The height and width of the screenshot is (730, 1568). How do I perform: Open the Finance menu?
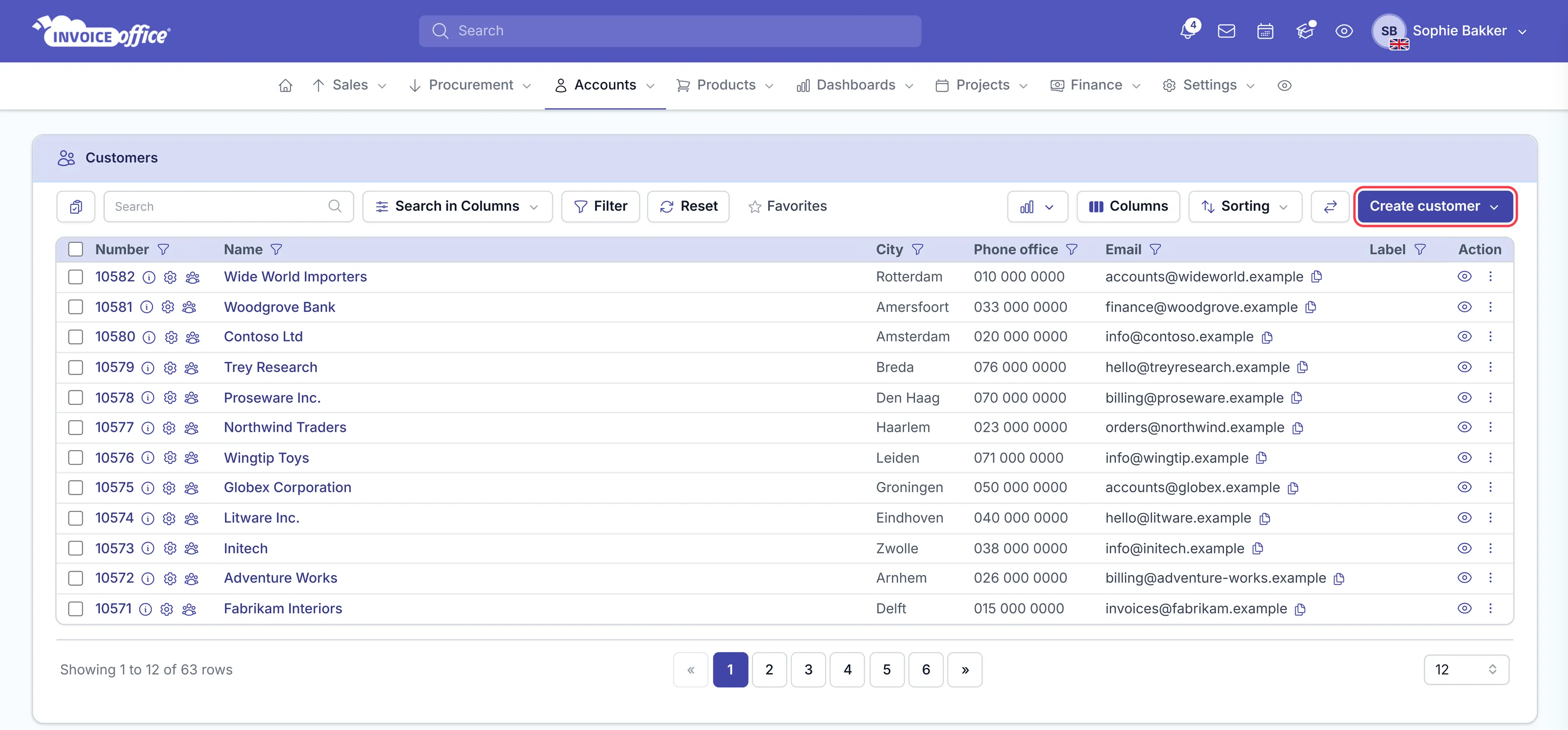click(x=1096, y=85)
